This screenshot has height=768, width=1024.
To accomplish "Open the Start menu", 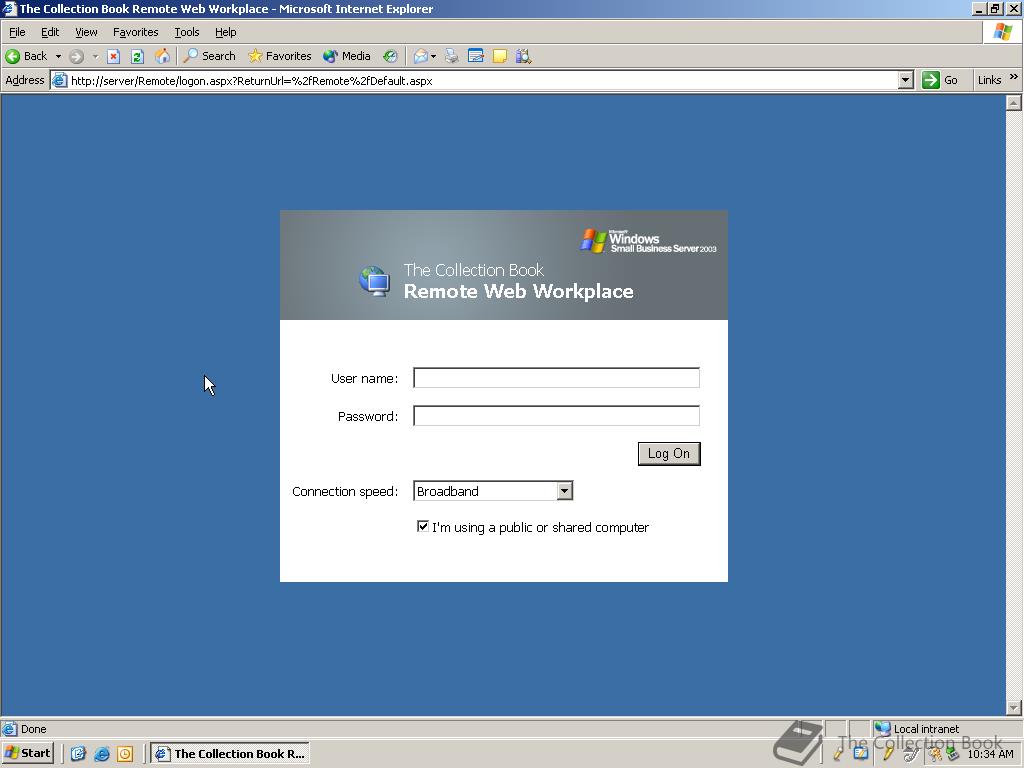I will (27, 753).
